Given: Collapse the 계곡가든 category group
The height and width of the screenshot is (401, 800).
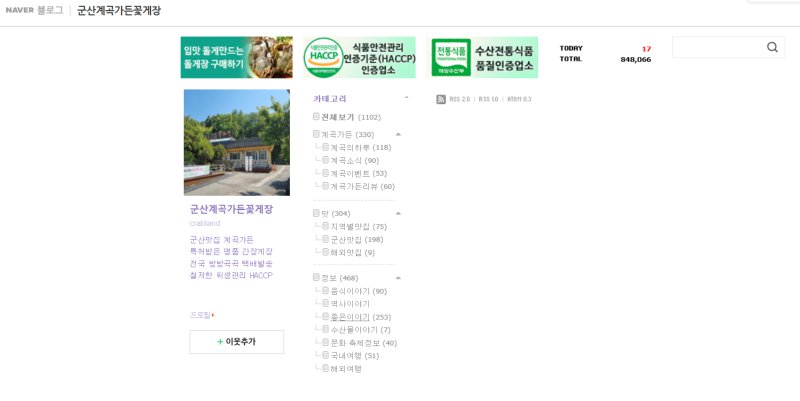Looking at the screenshot, I should pyautogui.click(x=398, y=135).
